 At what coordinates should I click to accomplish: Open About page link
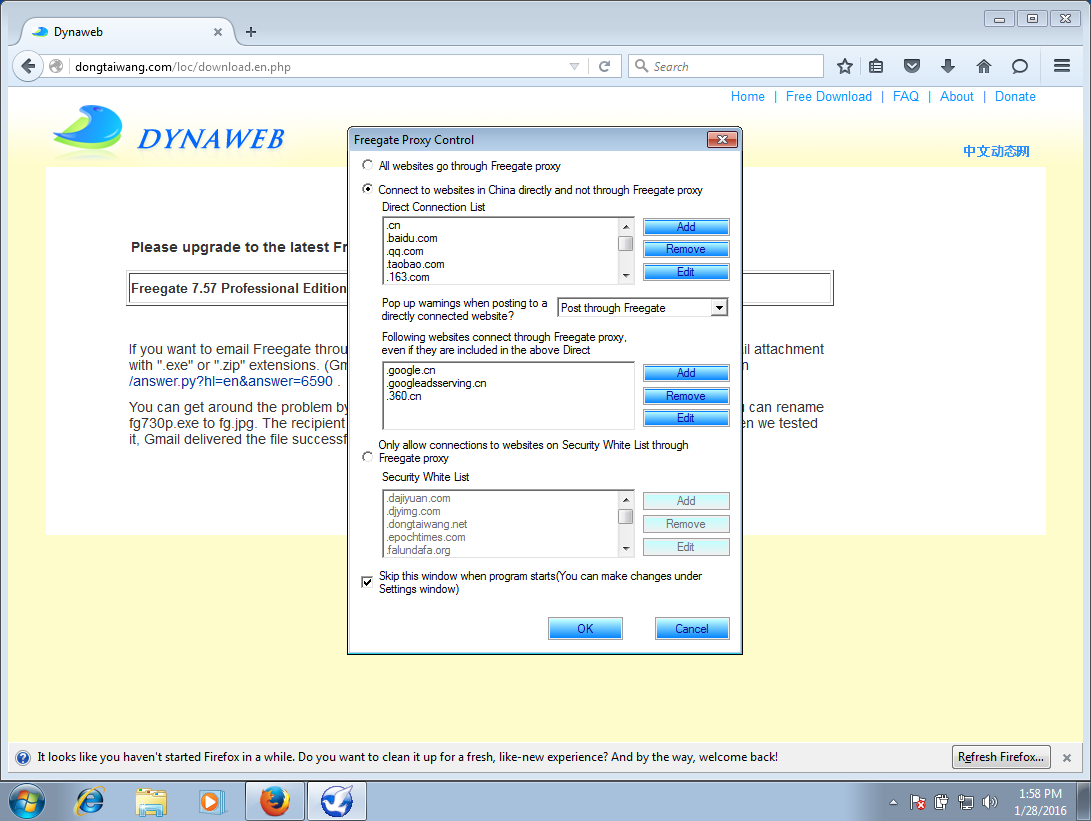tap(956, 97)
